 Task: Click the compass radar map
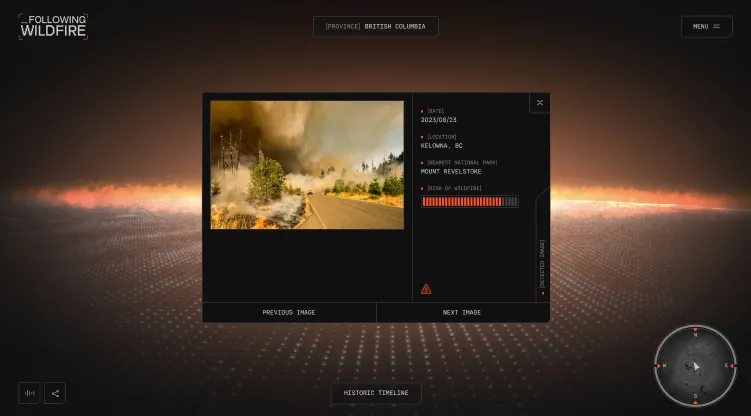coord(695,366)
